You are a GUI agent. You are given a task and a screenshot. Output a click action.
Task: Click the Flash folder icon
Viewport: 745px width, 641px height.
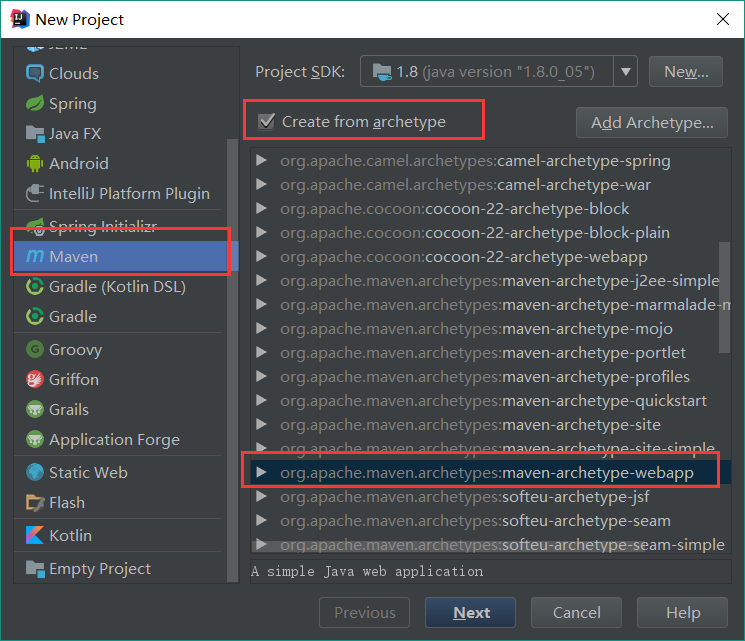point(35,502)
